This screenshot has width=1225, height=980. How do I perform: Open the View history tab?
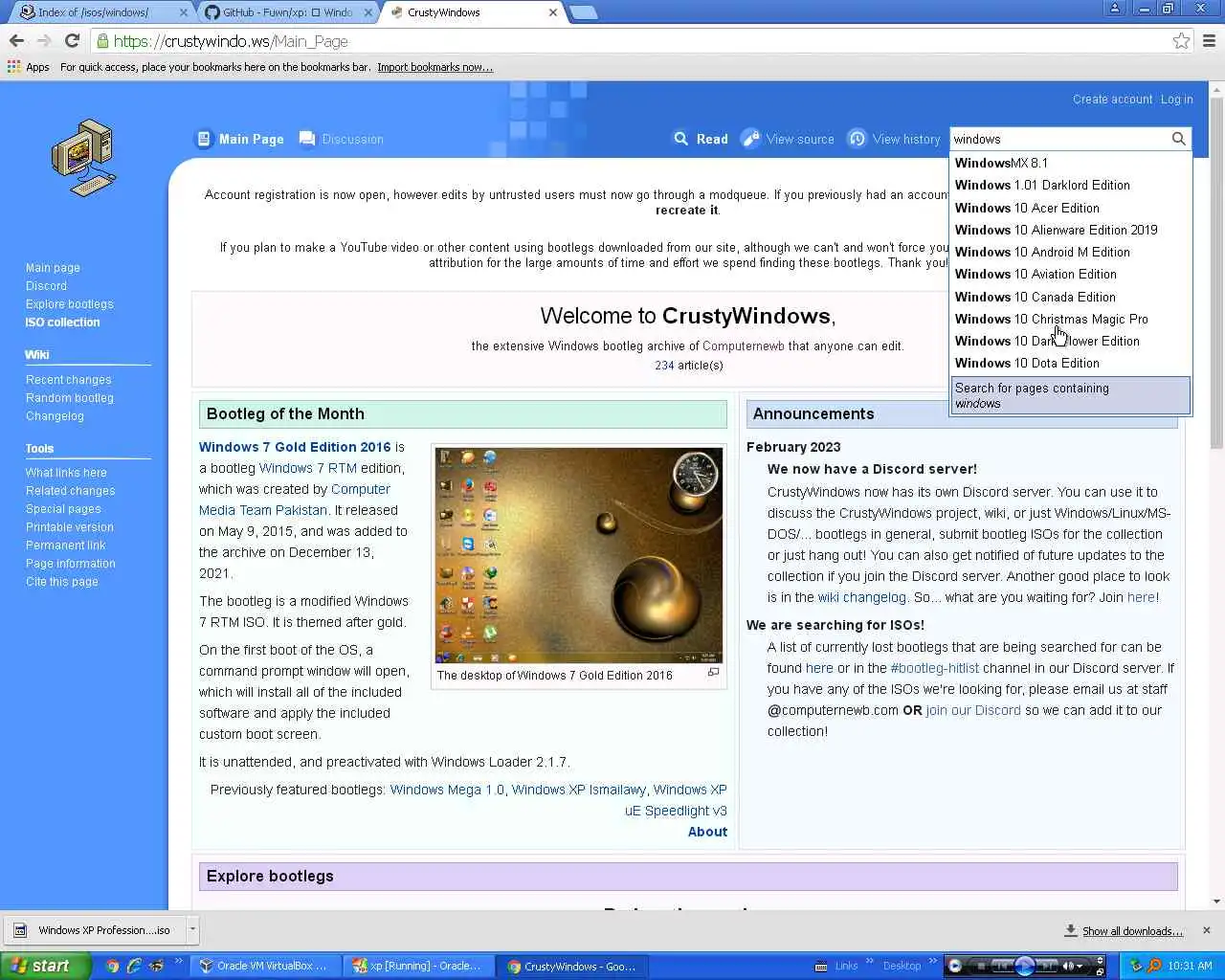[x=895, y=139]
